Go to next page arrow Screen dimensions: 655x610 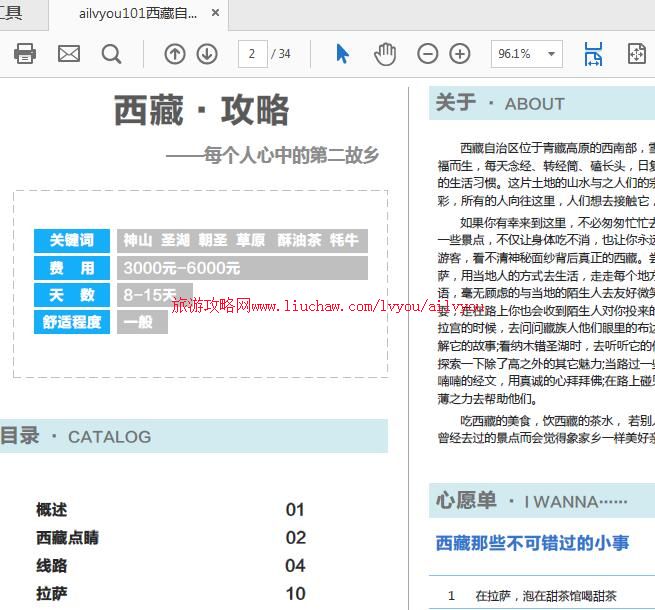point(207,54)
